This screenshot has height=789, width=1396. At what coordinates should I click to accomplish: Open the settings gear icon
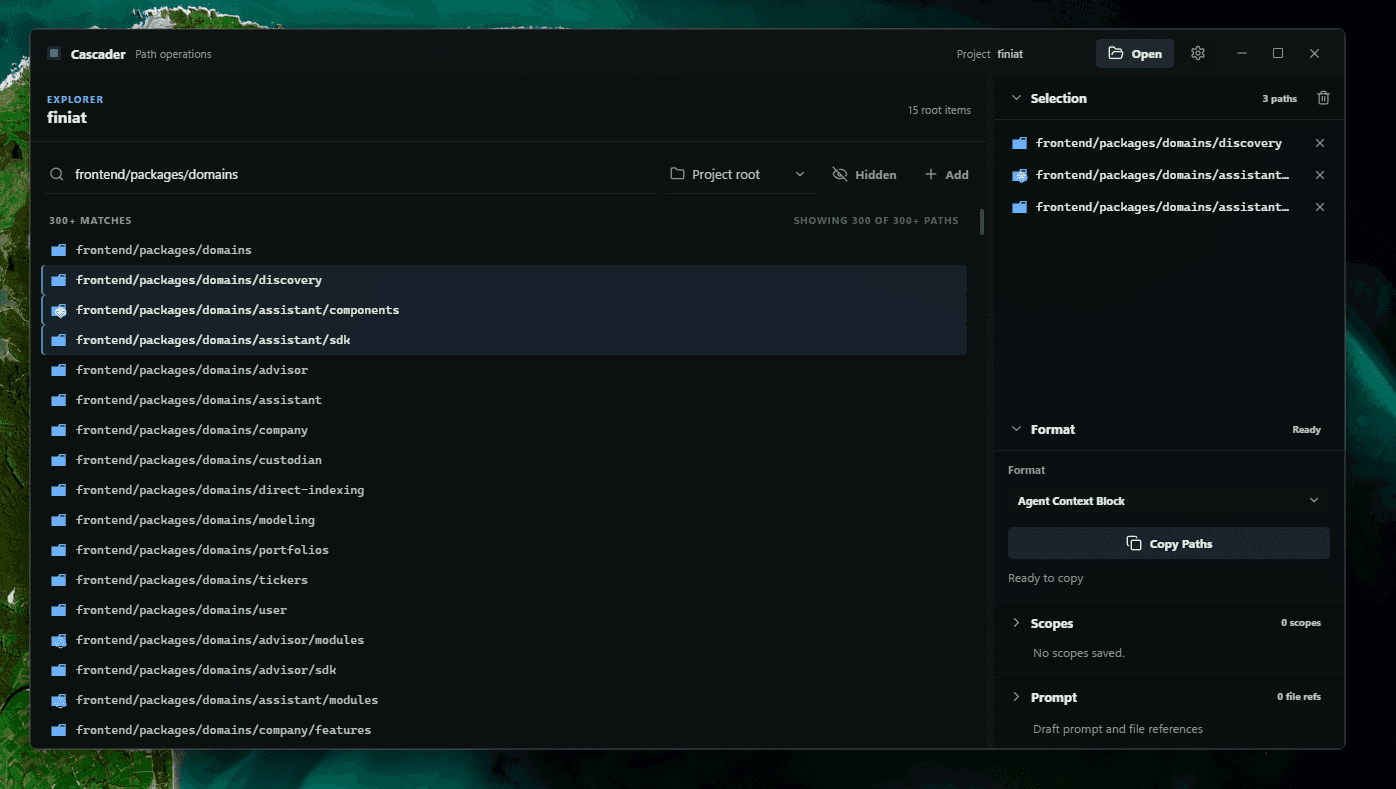click(1198, 54)
